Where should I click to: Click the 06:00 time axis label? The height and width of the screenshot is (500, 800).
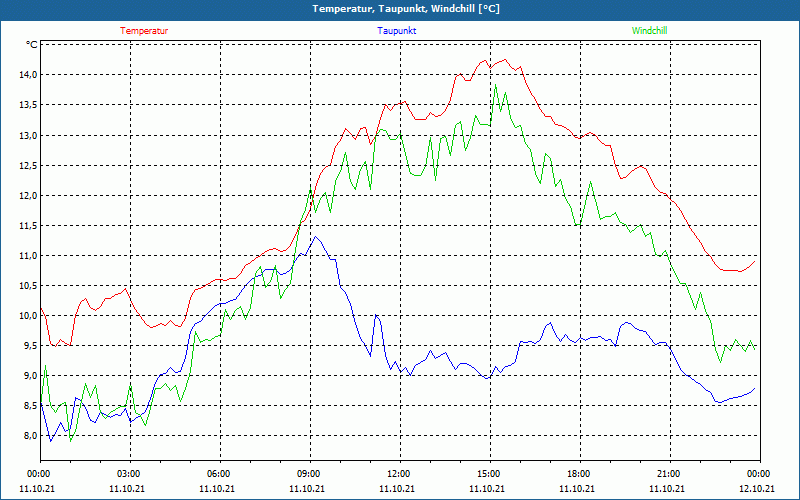(x=220, y=474)
